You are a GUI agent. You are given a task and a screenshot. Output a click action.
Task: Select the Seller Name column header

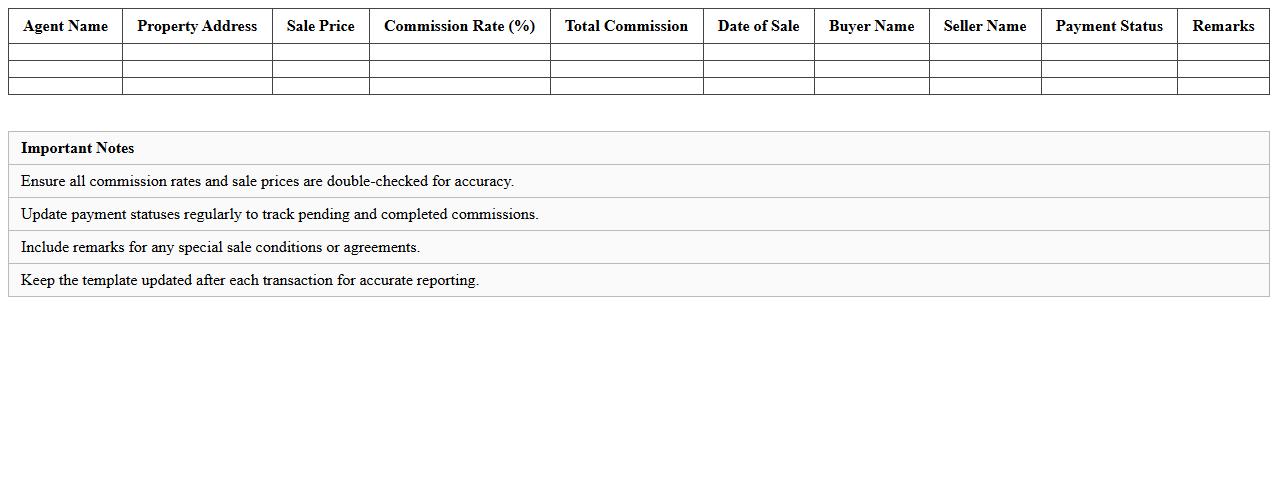(984, 26)
